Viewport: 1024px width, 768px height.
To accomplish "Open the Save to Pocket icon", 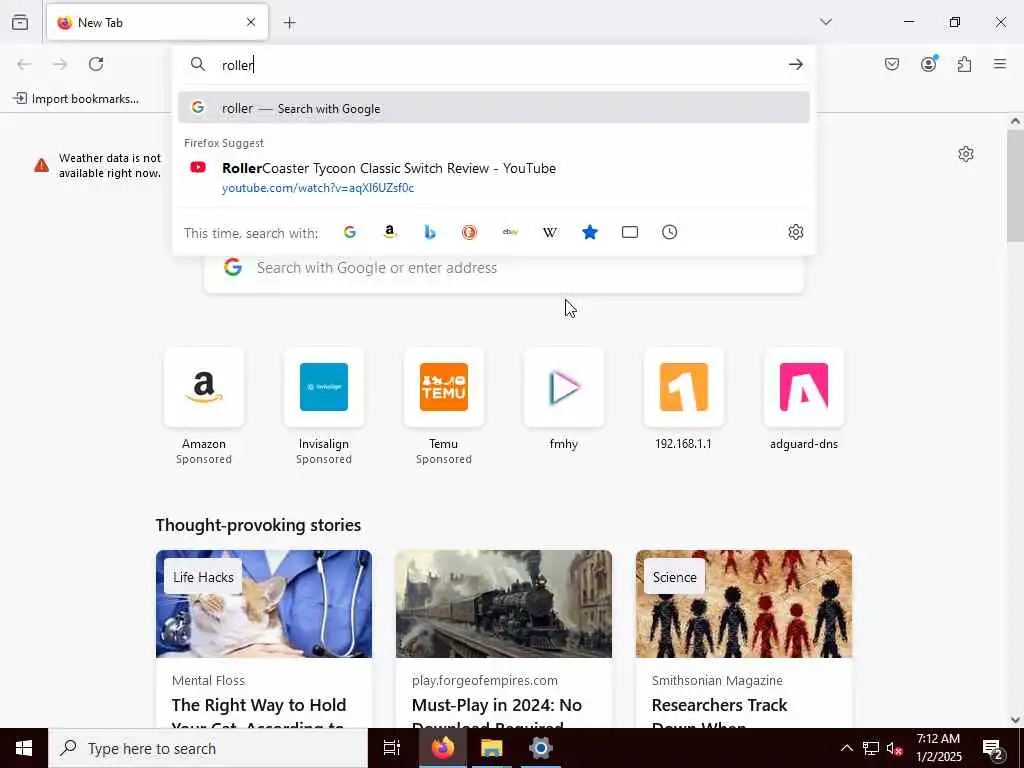I will 891,64.
